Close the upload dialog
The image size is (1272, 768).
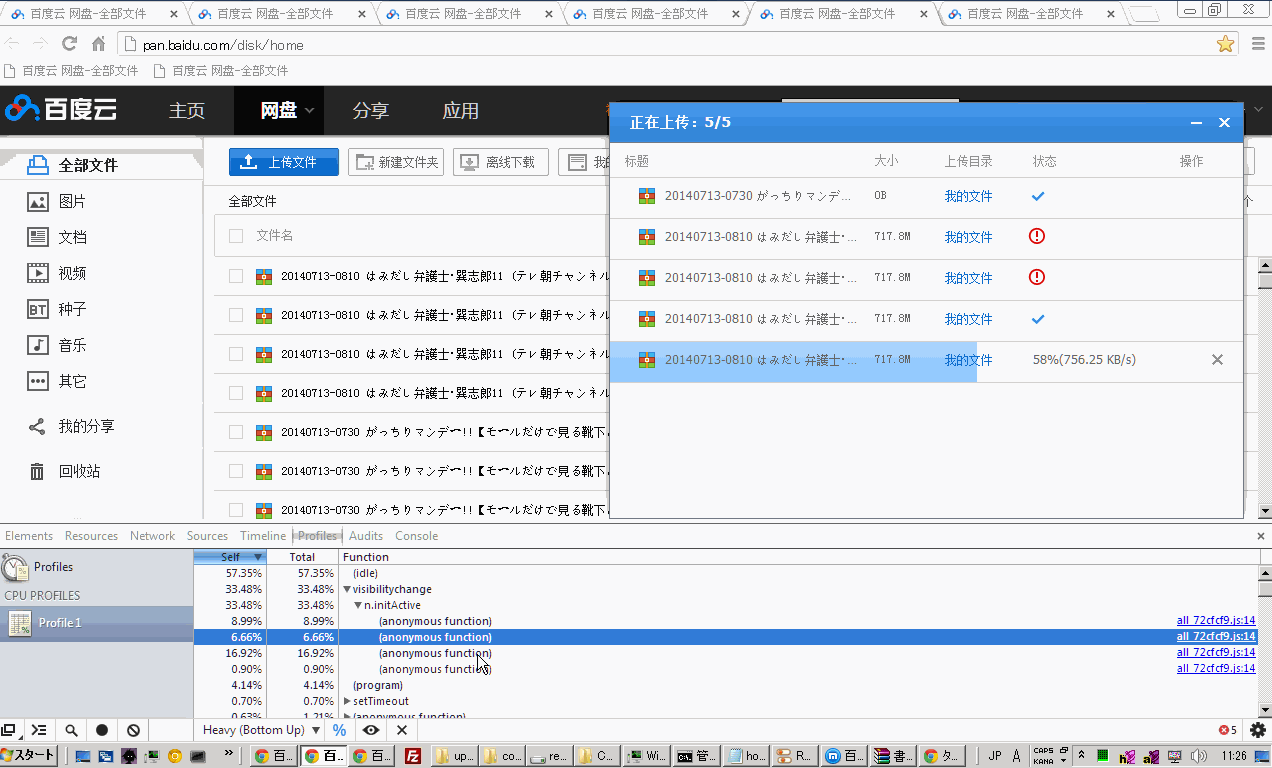pyautogui.click(x=1224, y=123)
